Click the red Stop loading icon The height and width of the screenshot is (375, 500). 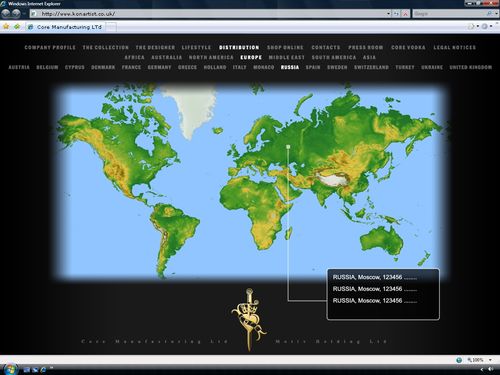405,14
